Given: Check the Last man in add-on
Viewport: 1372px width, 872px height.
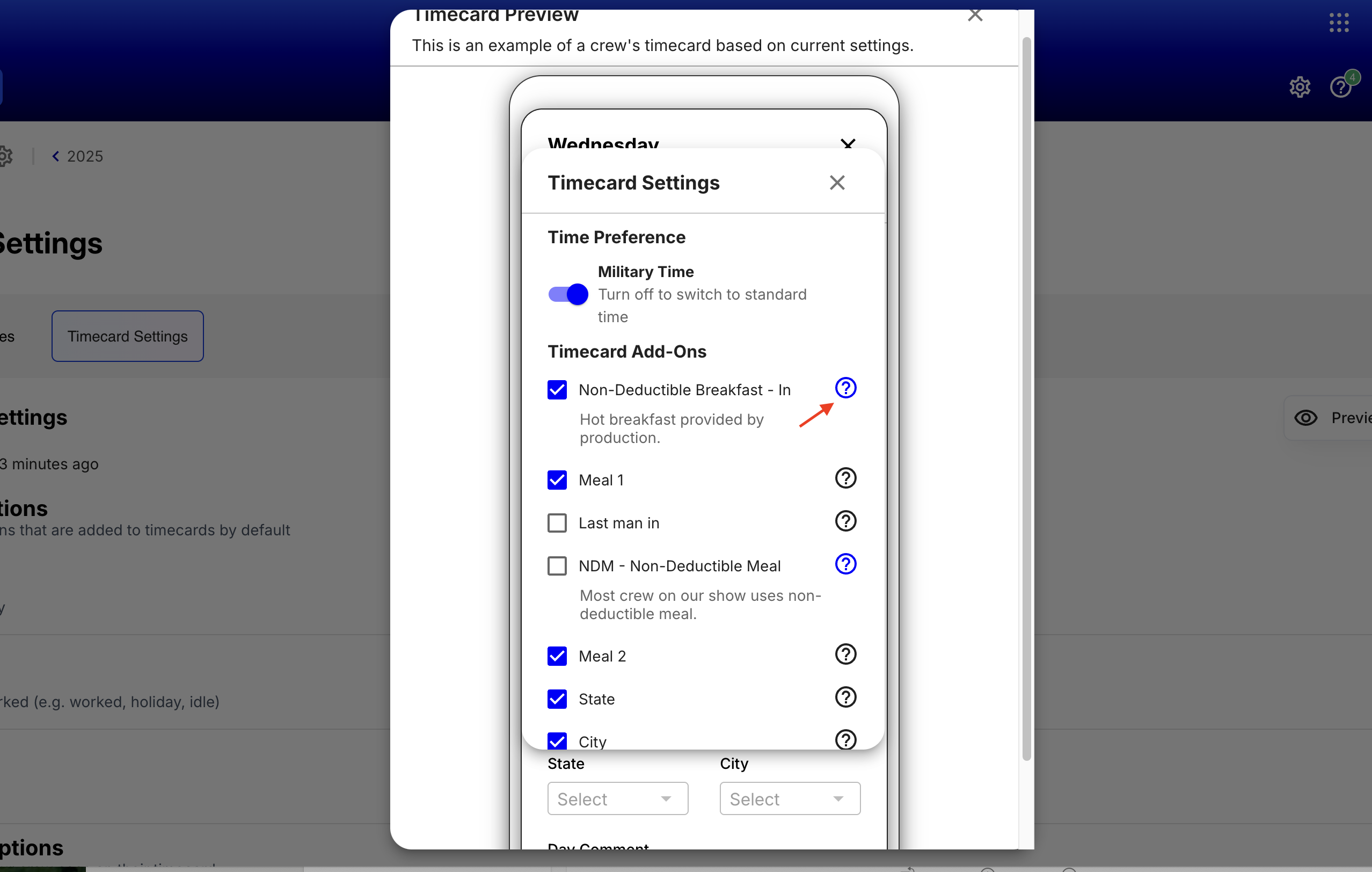Looking at the screenshot, I should (557, 522).
